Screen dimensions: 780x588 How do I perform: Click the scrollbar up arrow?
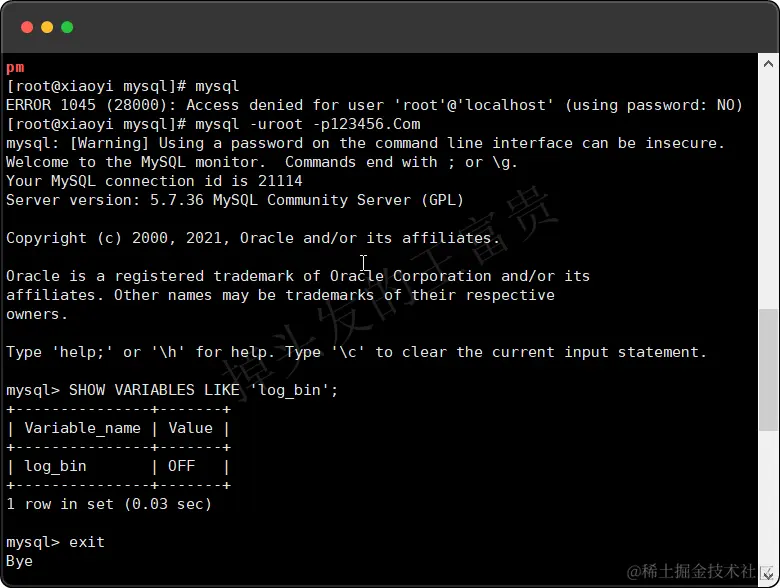(x=768, y=64)
